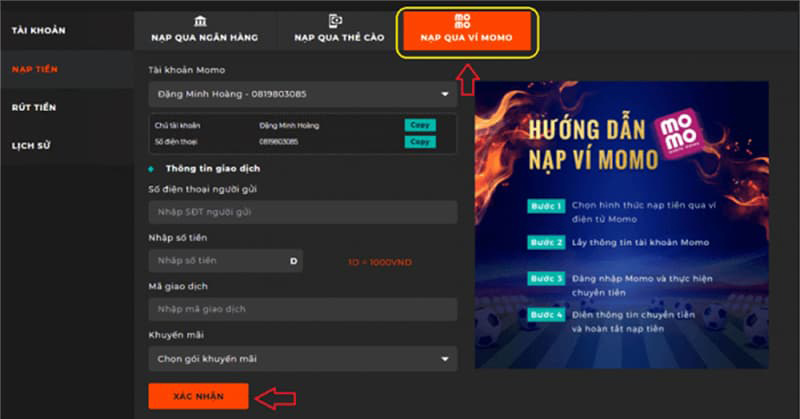Go to LỊCH SỬ in the sidebar
The image size is (800, 419).
[x=31, y=146]
